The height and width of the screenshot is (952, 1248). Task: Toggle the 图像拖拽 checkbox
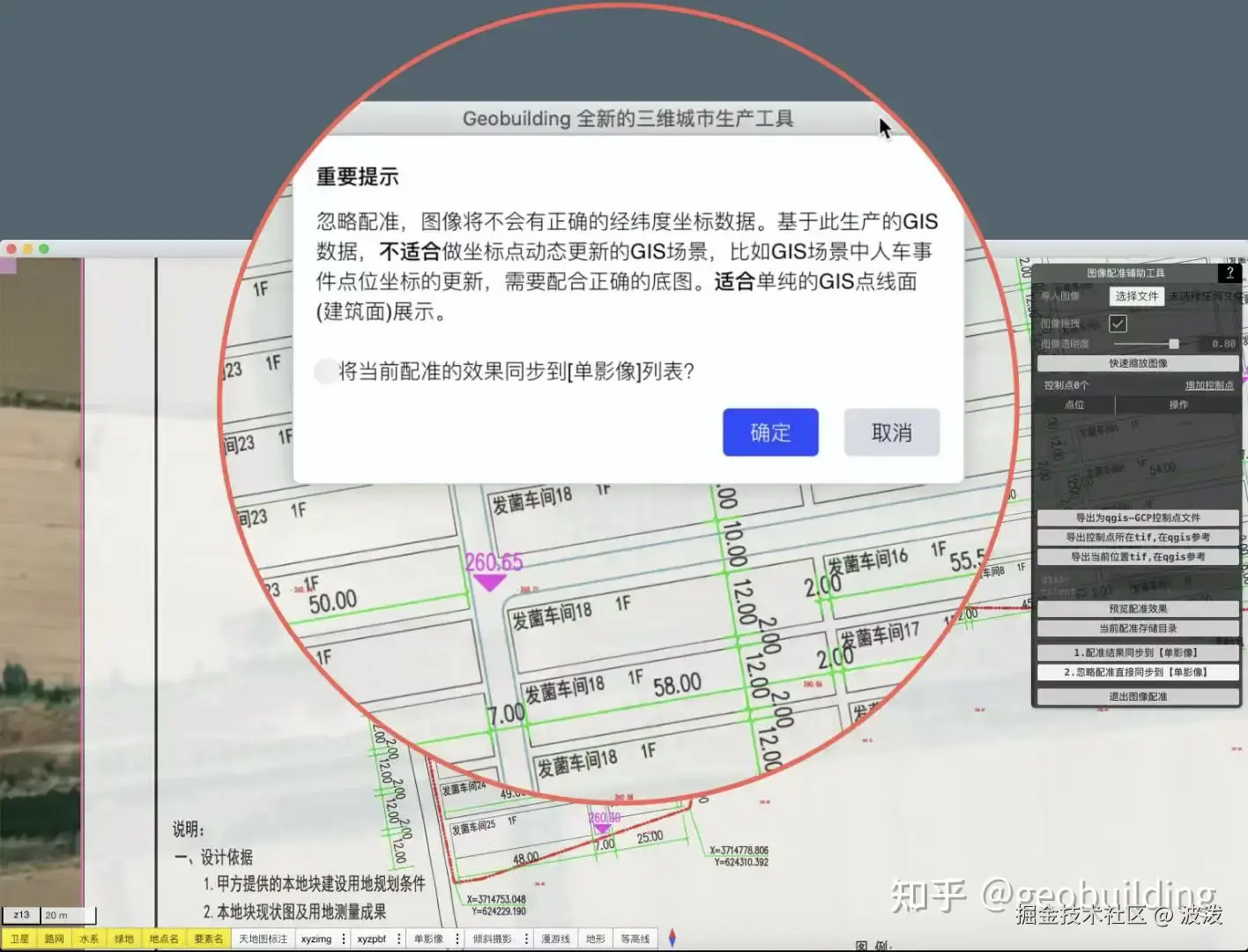tap(1118, 324)
